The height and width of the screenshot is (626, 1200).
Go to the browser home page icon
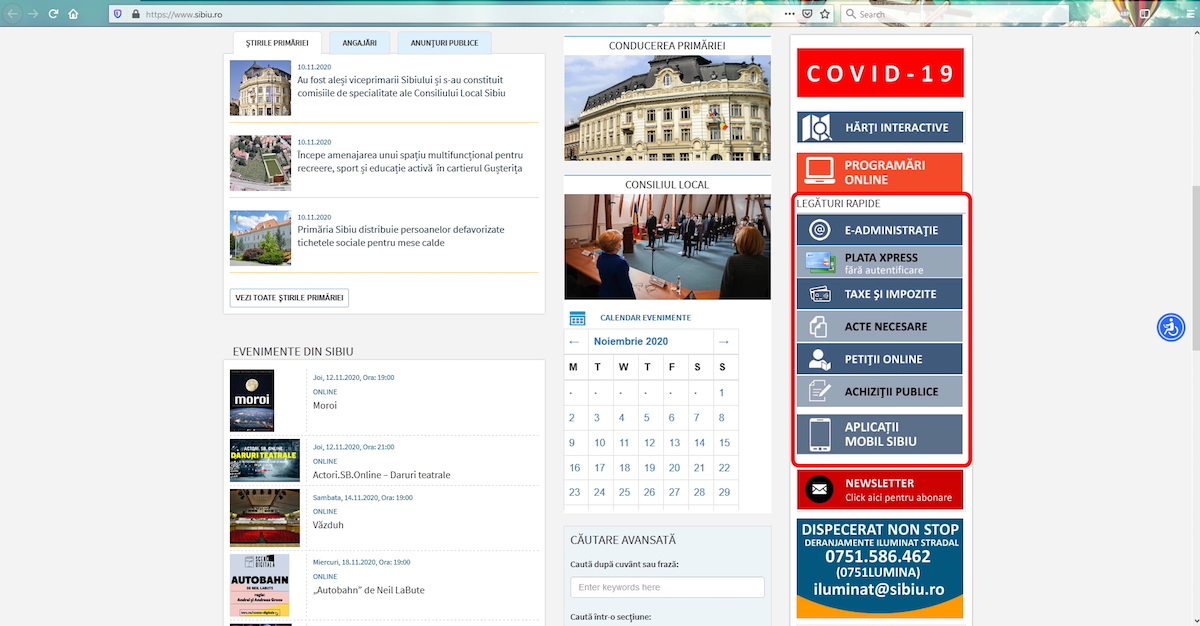[74, 14]
